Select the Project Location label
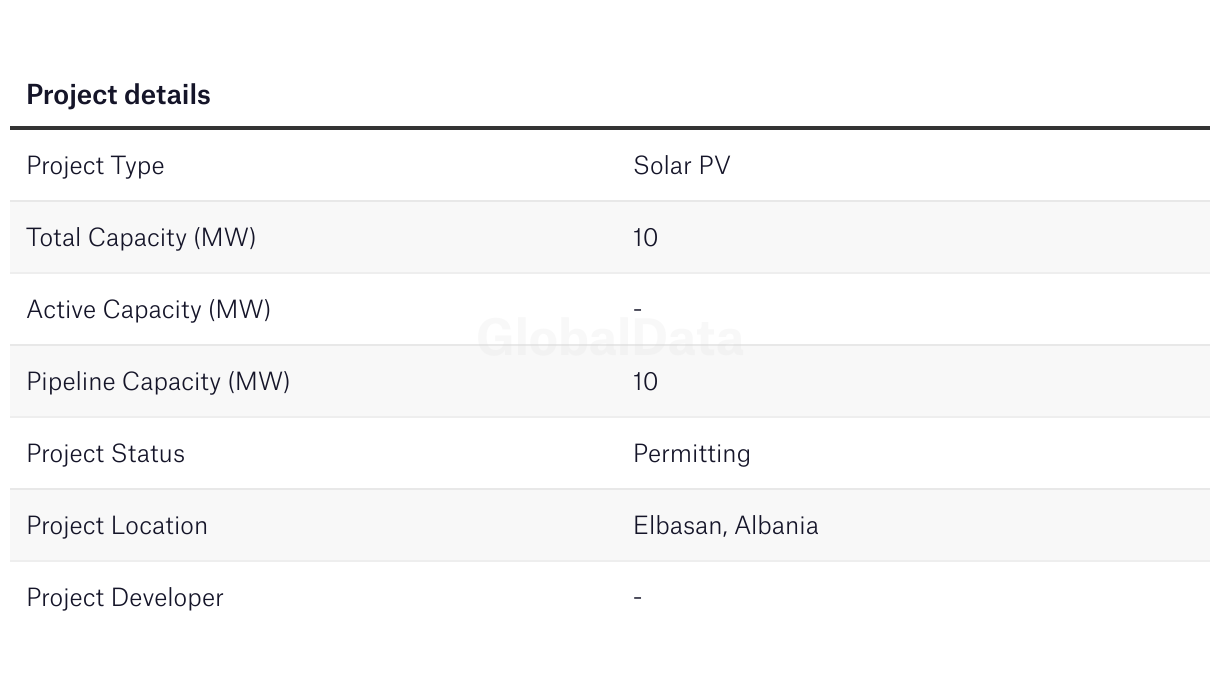This screenshot has width=1220, height=674. click(117, 526)
